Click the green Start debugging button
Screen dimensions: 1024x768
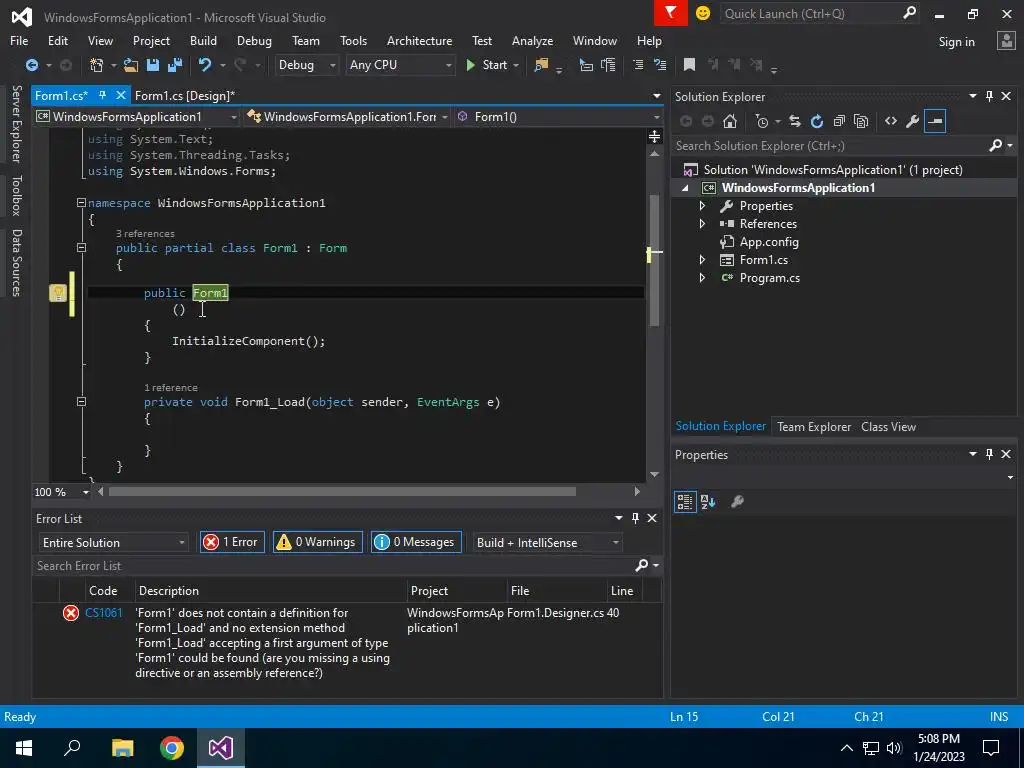point(487,65)
